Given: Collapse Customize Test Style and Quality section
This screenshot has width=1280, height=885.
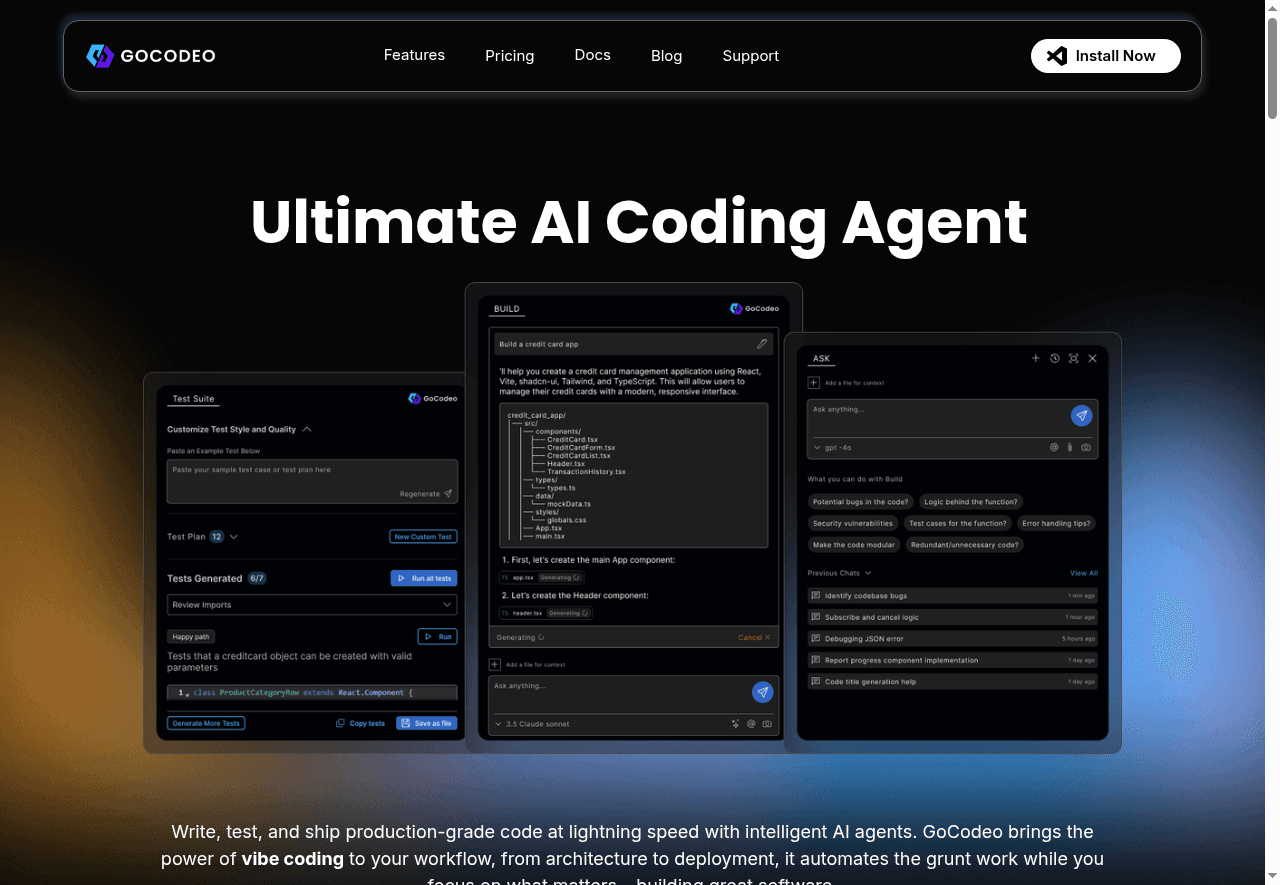Looking at the screenshot, I should click(307, 430).
